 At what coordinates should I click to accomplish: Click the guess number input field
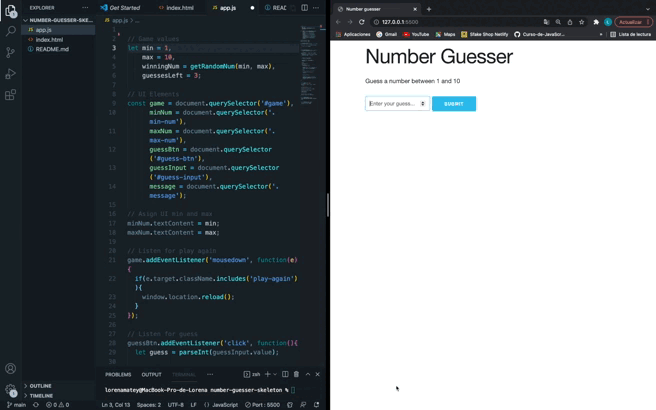pos(397,103)
